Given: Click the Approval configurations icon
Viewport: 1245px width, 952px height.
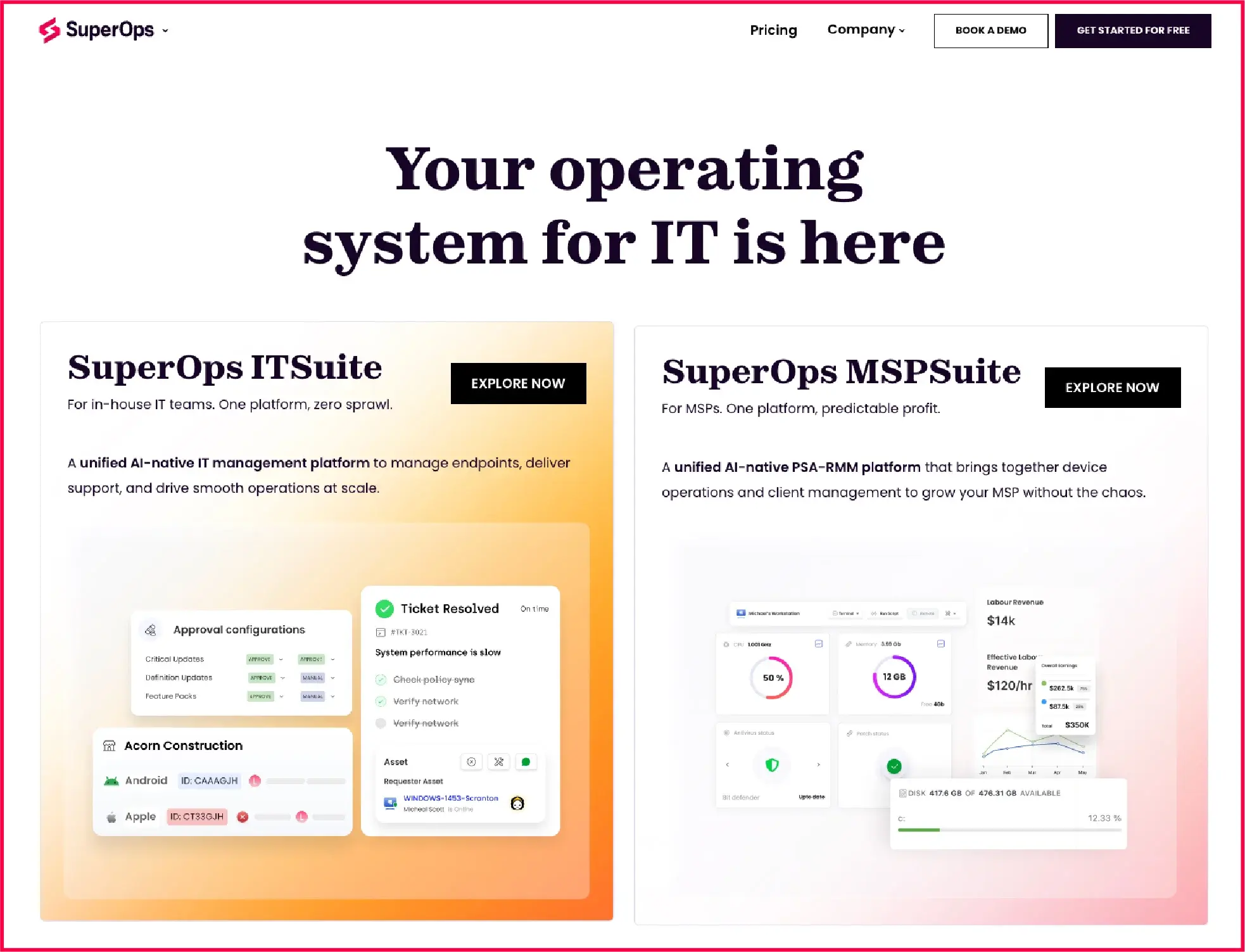Looking at the screenshot, I should tap(151, 630).
